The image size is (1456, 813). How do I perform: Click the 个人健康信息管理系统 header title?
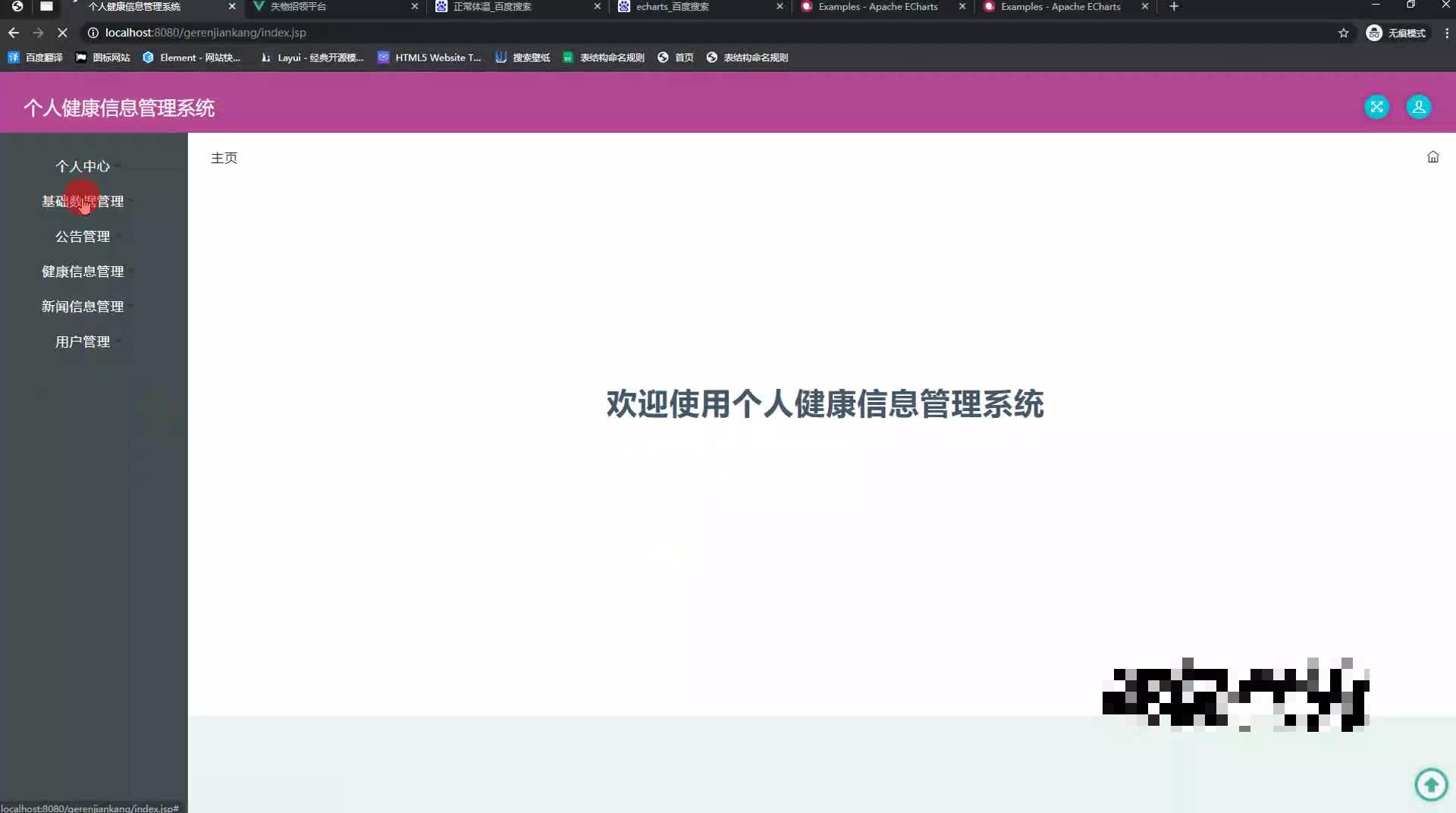(x=119, y=108)
